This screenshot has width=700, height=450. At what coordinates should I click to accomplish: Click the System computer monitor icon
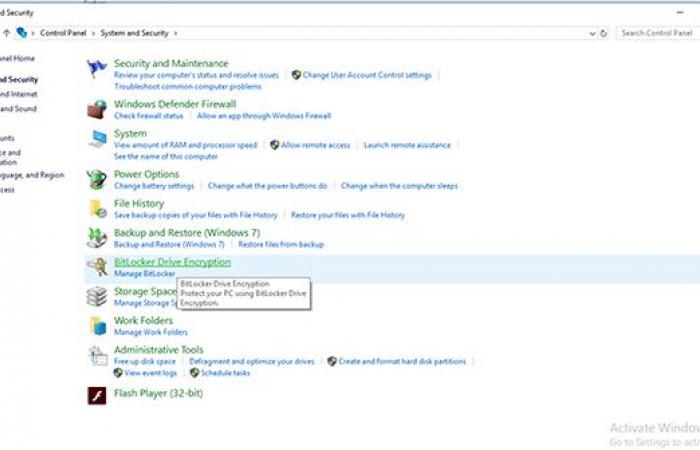pyautogui.click(x=97, y=139)
